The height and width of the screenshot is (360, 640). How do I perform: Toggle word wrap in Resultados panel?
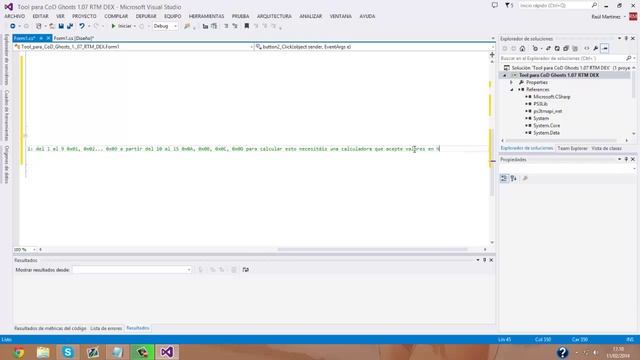[245, 270]
